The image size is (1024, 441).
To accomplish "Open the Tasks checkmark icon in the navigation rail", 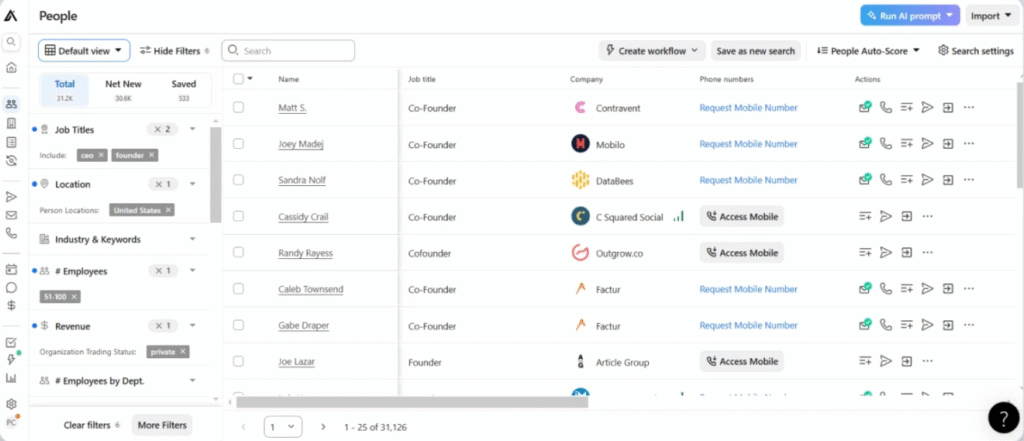I will coord(11,342).
